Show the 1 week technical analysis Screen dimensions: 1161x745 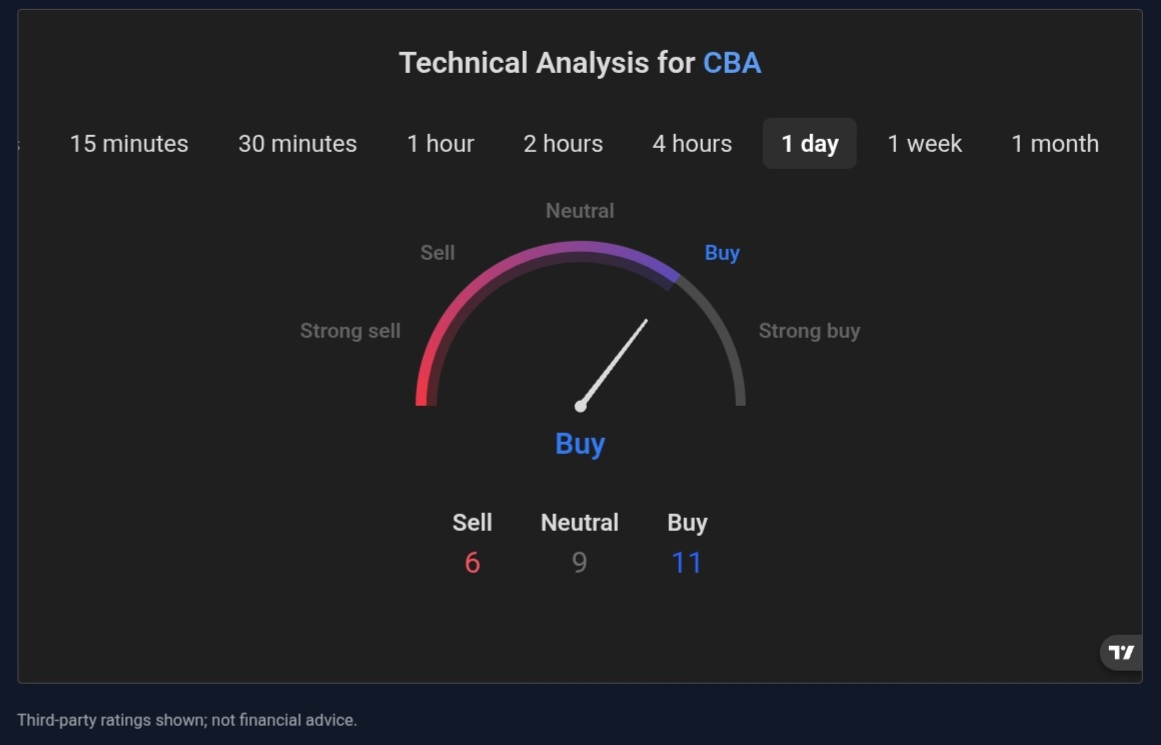(x=924, y=144)
